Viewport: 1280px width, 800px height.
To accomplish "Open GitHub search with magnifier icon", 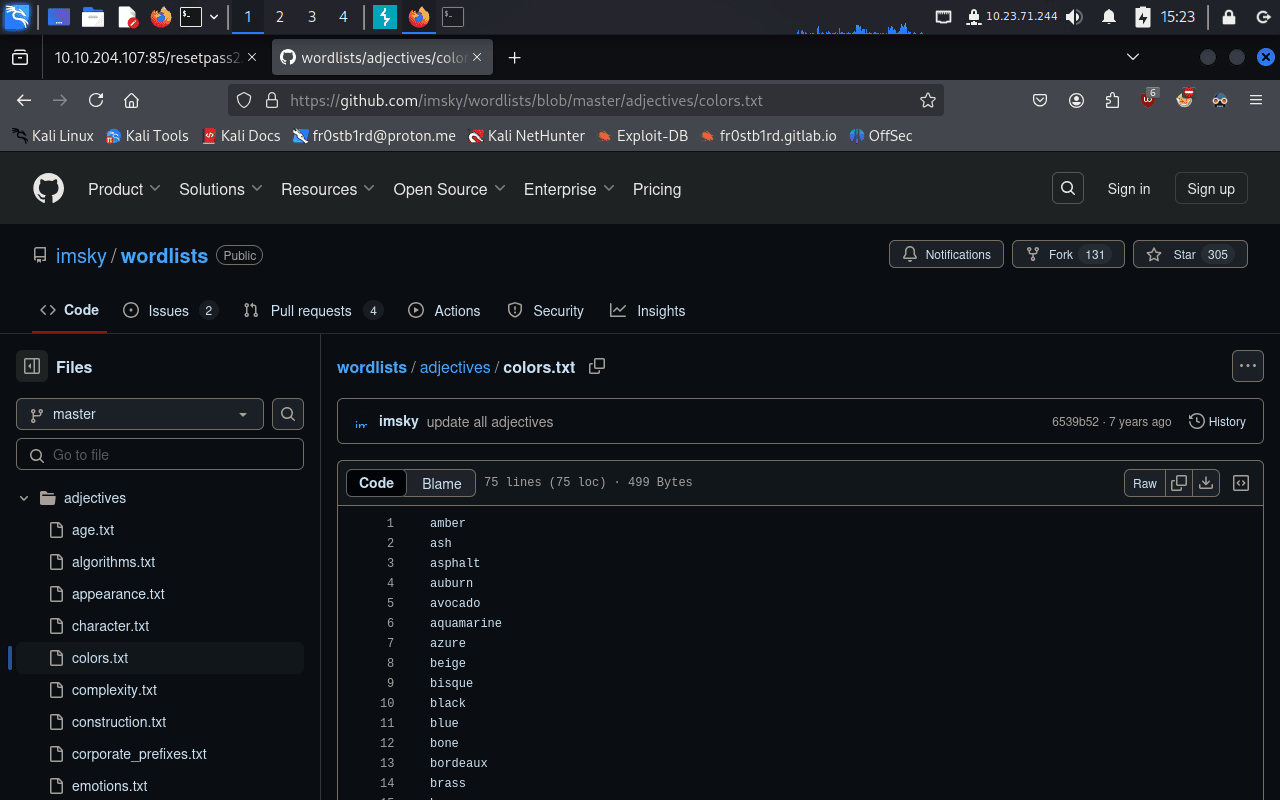I will (x=1068, y=188).
